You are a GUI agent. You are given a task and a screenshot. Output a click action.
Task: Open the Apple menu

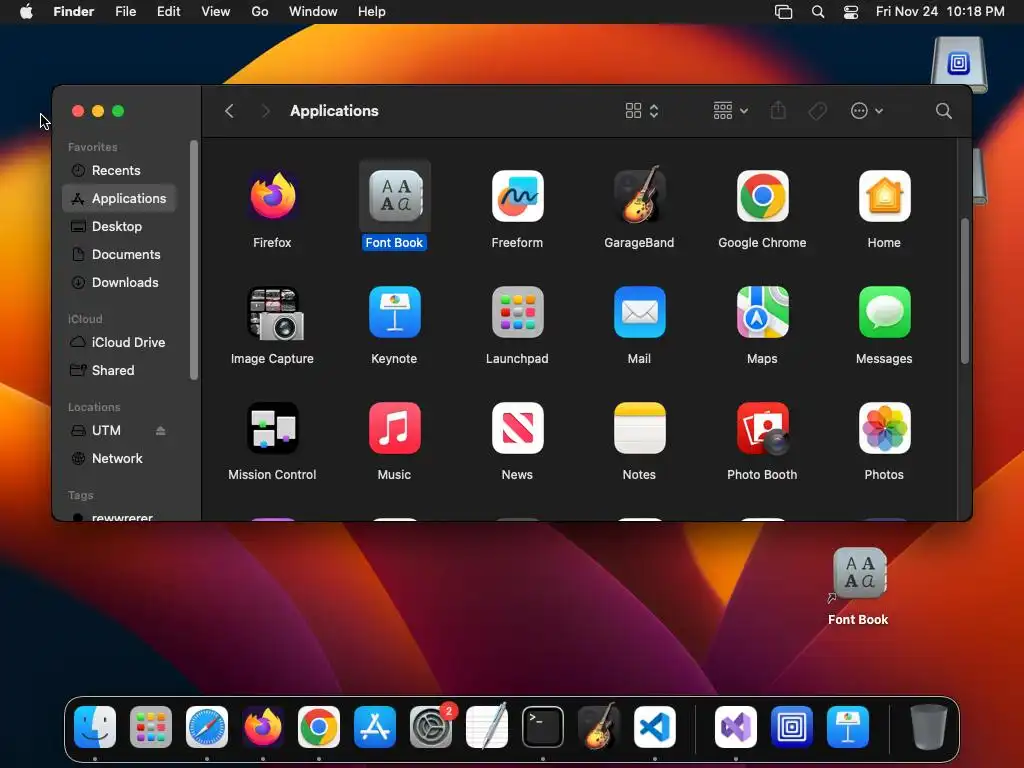(x=26, y=12)
